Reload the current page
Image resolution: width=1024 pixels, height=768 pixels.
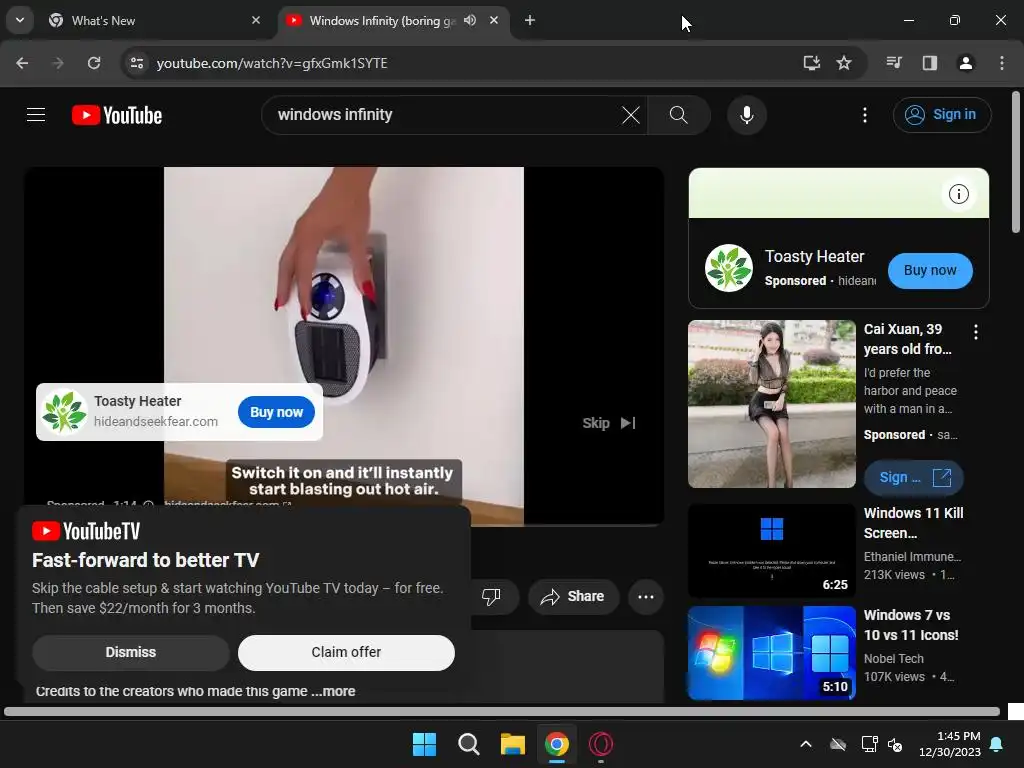click(94, 63)
